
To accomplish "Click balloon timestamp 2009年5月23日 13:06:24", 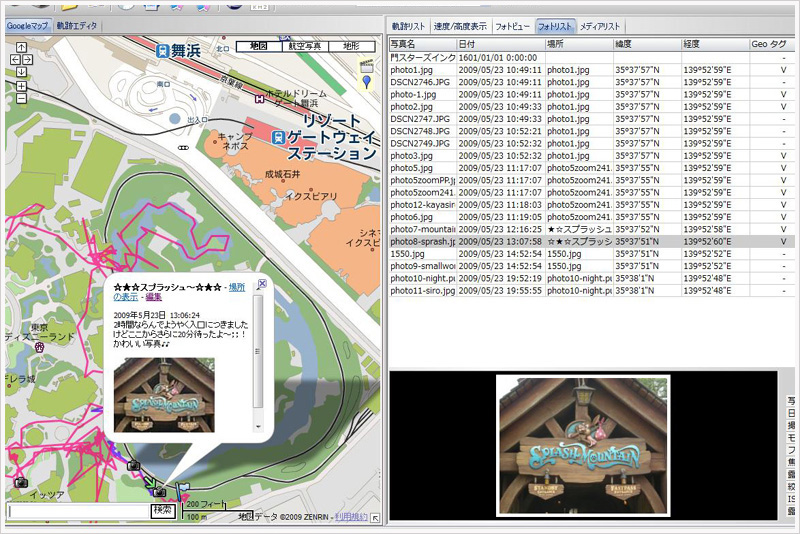I will 157,315.
